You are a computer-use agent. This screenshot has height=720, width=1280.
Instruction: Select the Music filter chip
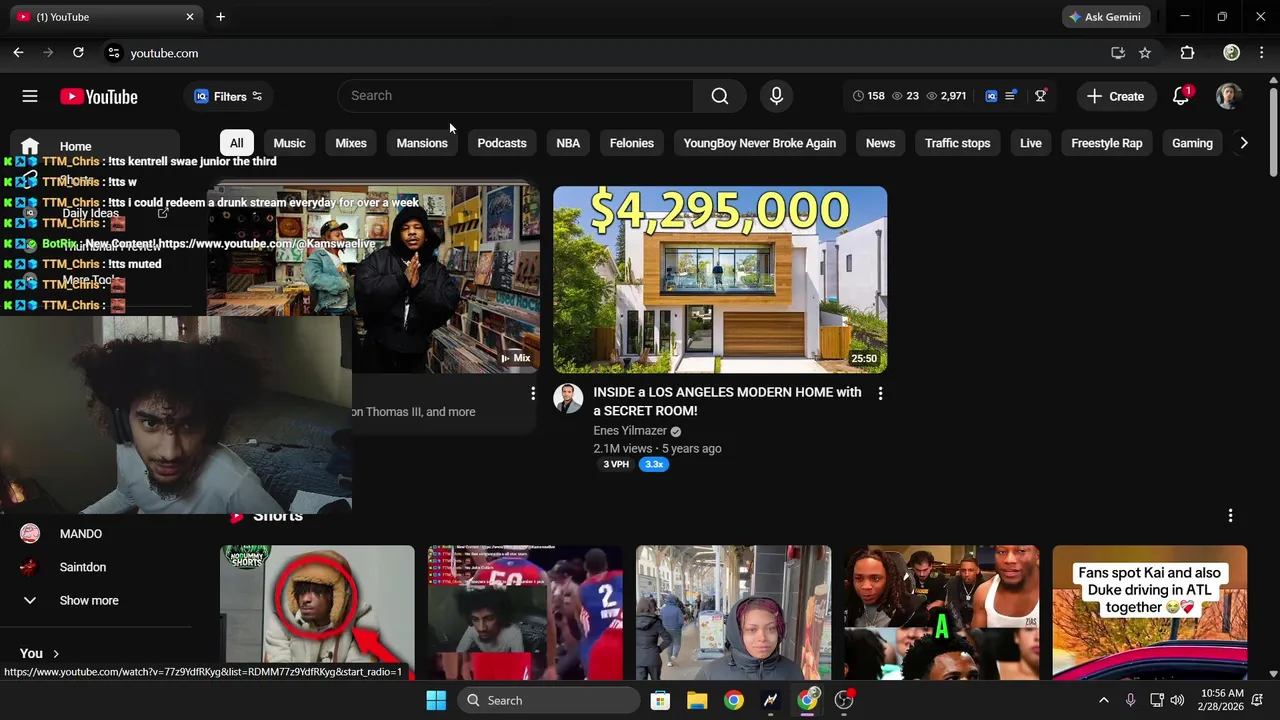[x=289, y=143]
